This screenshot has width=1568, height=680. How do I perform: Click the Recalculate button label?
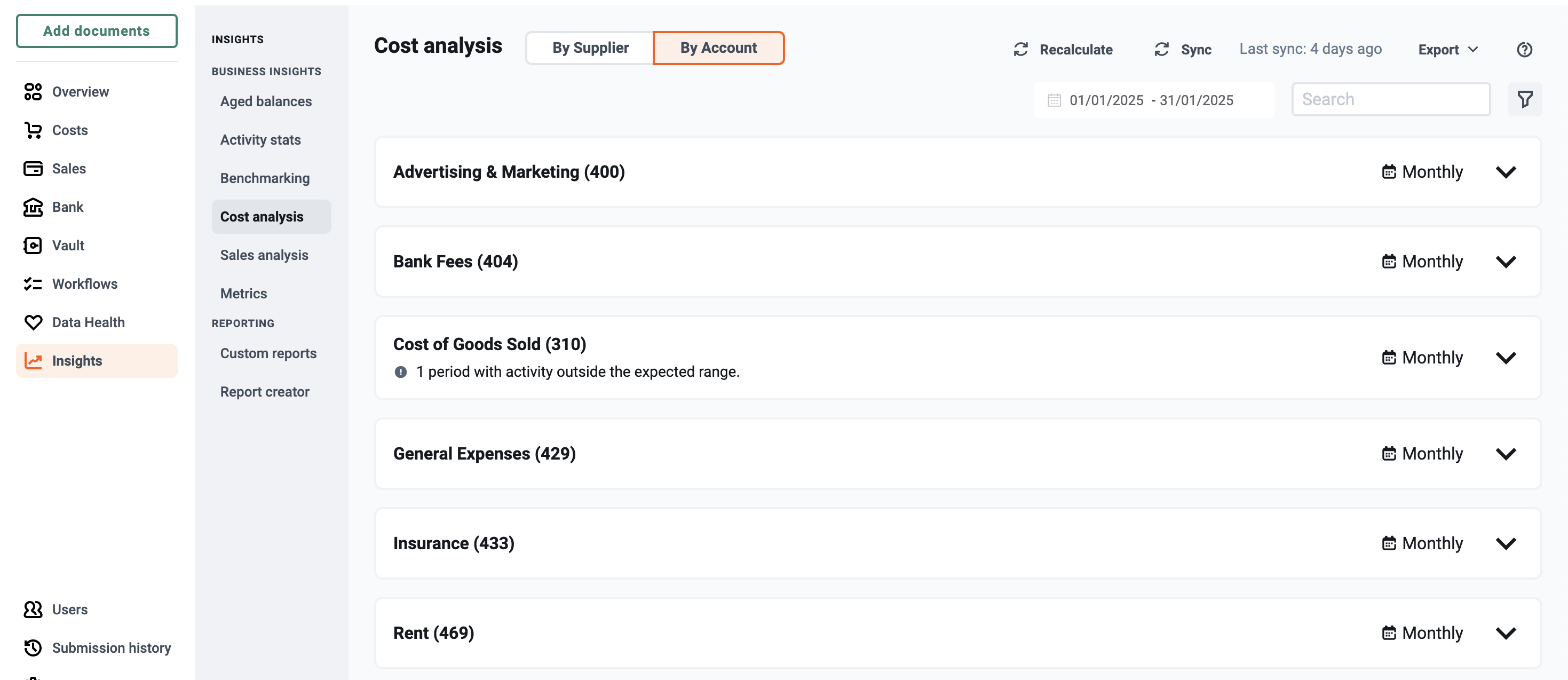tap(1075, 49)
